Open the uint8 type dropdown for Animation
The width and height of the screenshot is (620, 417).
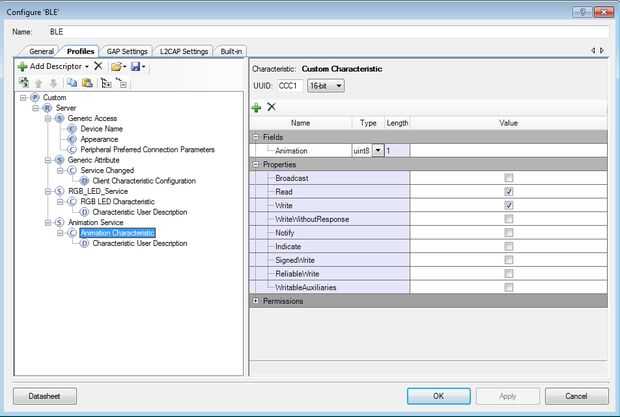[x=378, y=151]
